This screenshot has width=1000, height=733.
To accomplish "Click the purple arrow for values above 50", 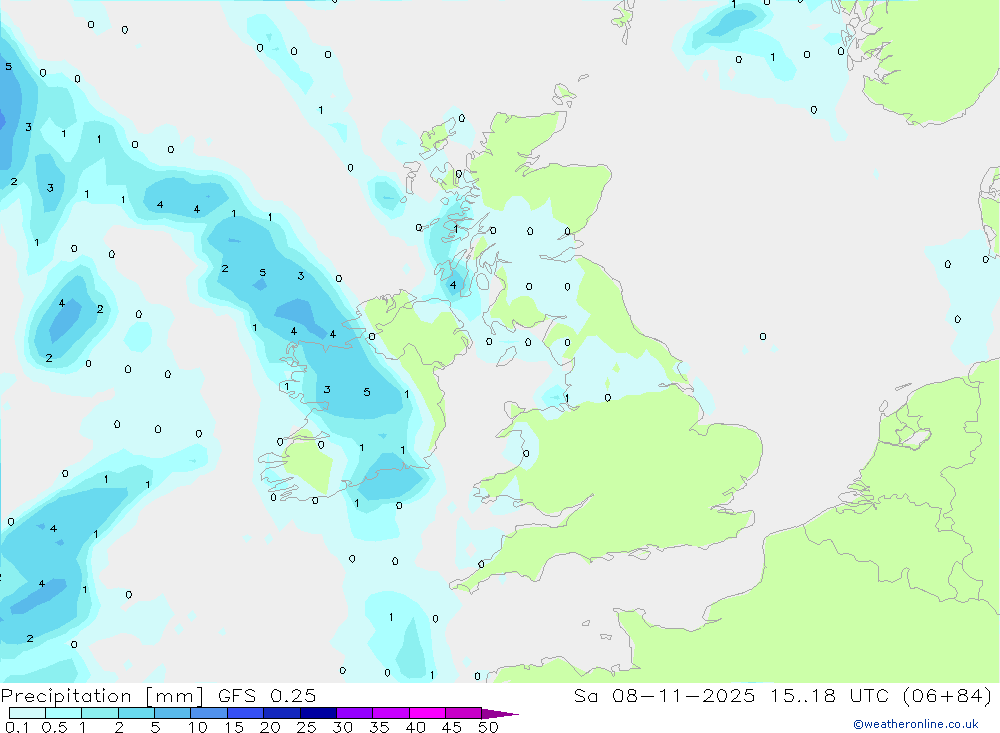I will pos(499,714).
